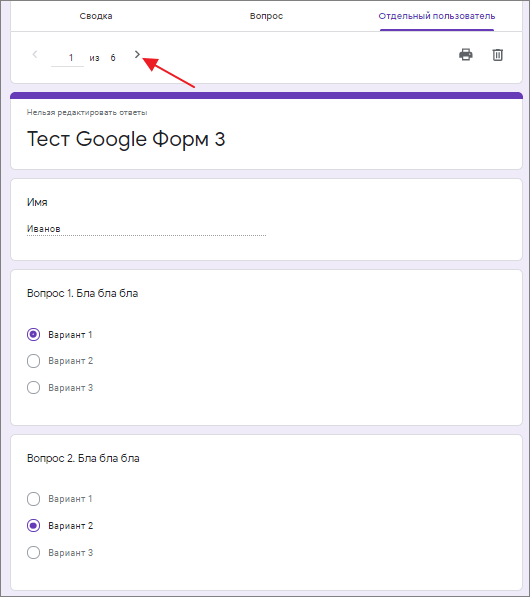Switch to the Сводка tab
This screenshot has width=530, height=597.
(x=96, y=16)
